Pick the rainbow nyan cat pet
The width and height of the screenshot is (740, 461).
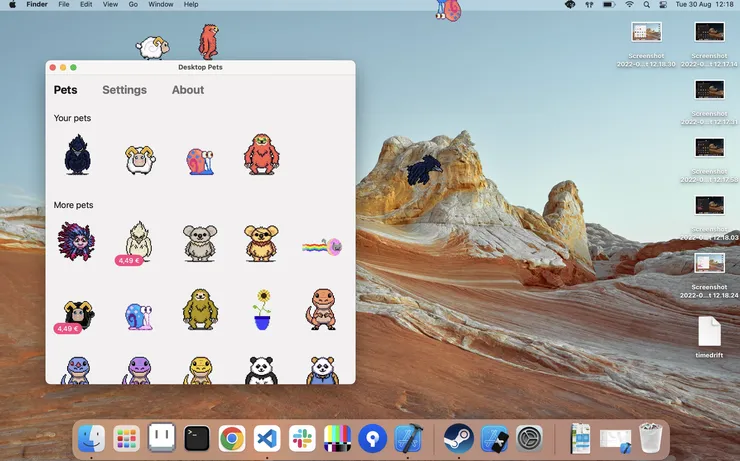(322, 247)
